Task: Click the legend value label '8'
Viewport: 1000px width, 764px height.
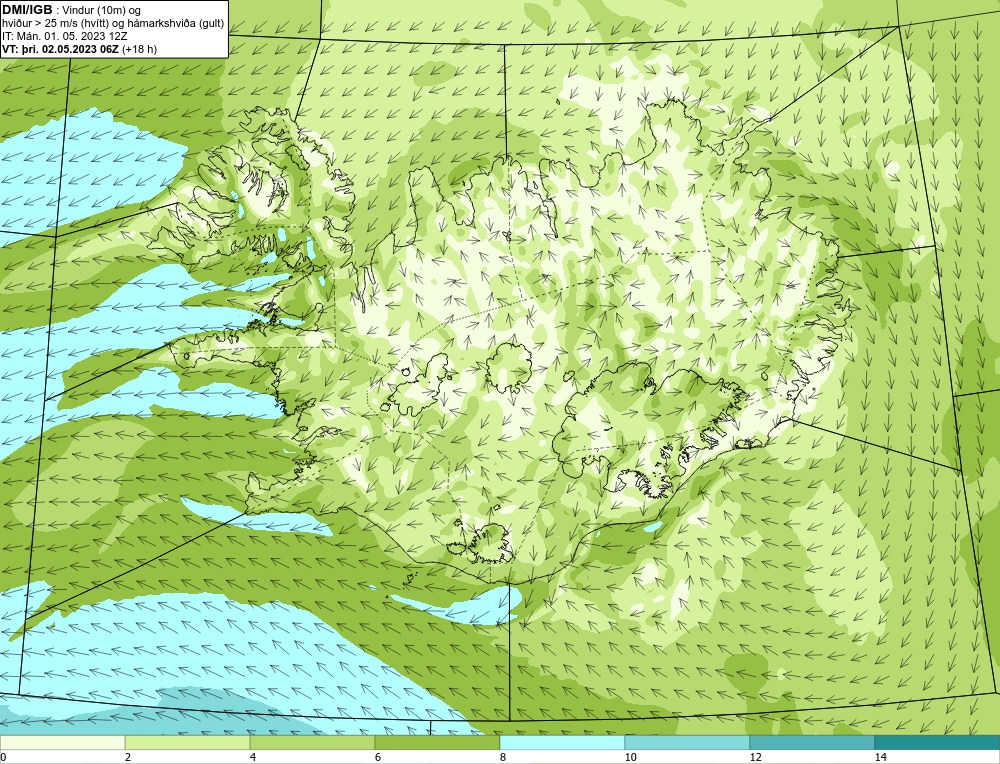Action: click(503, 757)
